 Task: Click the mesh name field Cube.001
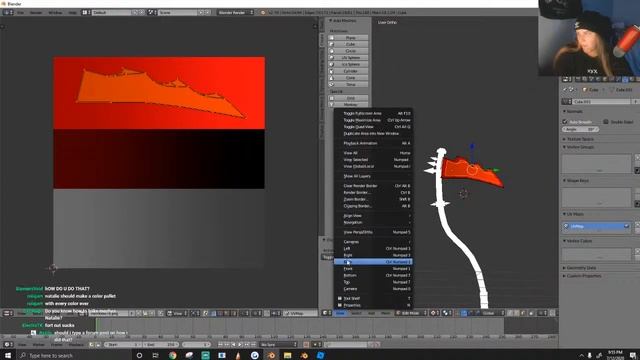pos(602,101)
